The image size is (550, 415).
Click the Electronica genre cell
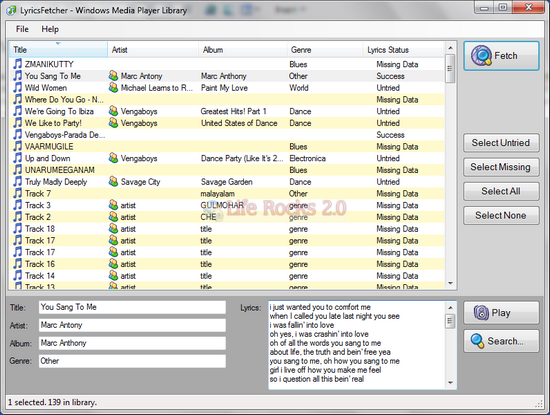[x=307, y=158]
